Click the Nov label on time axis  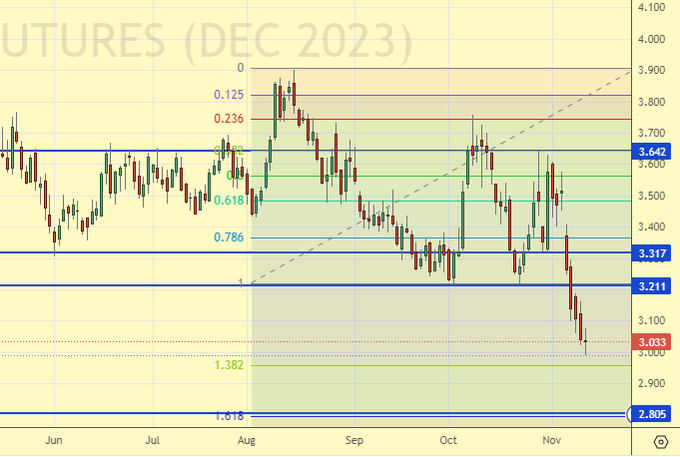coord(550,440)
